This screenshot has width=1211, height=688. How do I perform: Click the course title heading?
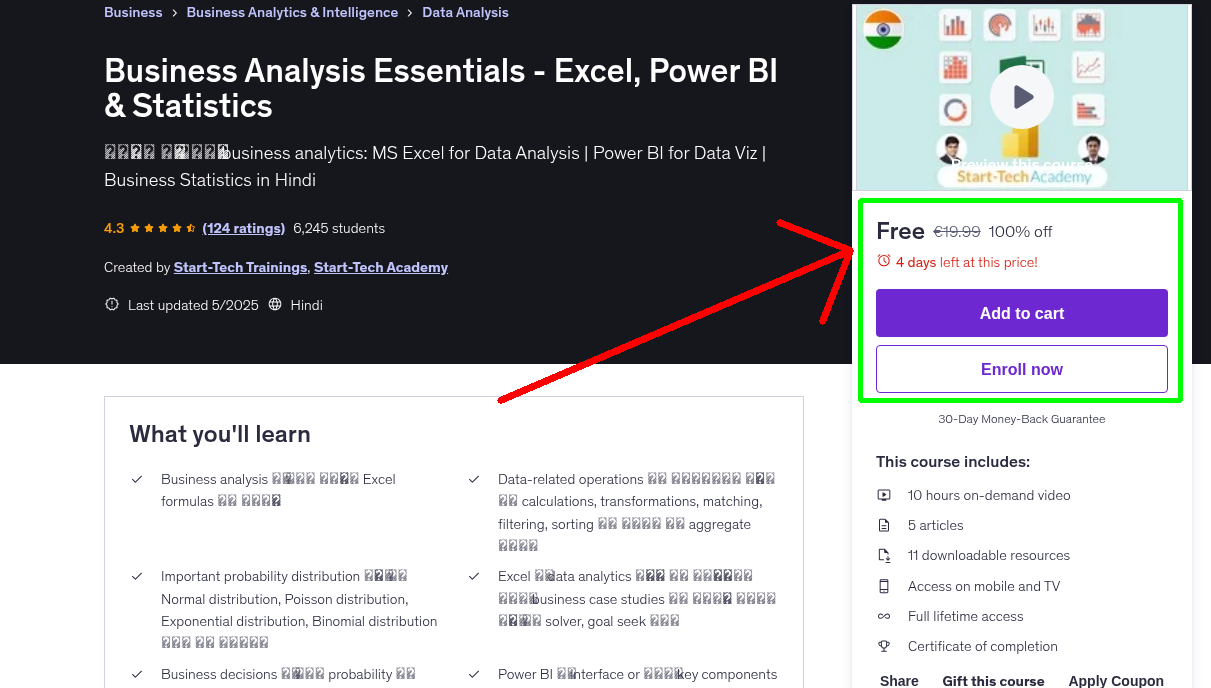(441, 88)
